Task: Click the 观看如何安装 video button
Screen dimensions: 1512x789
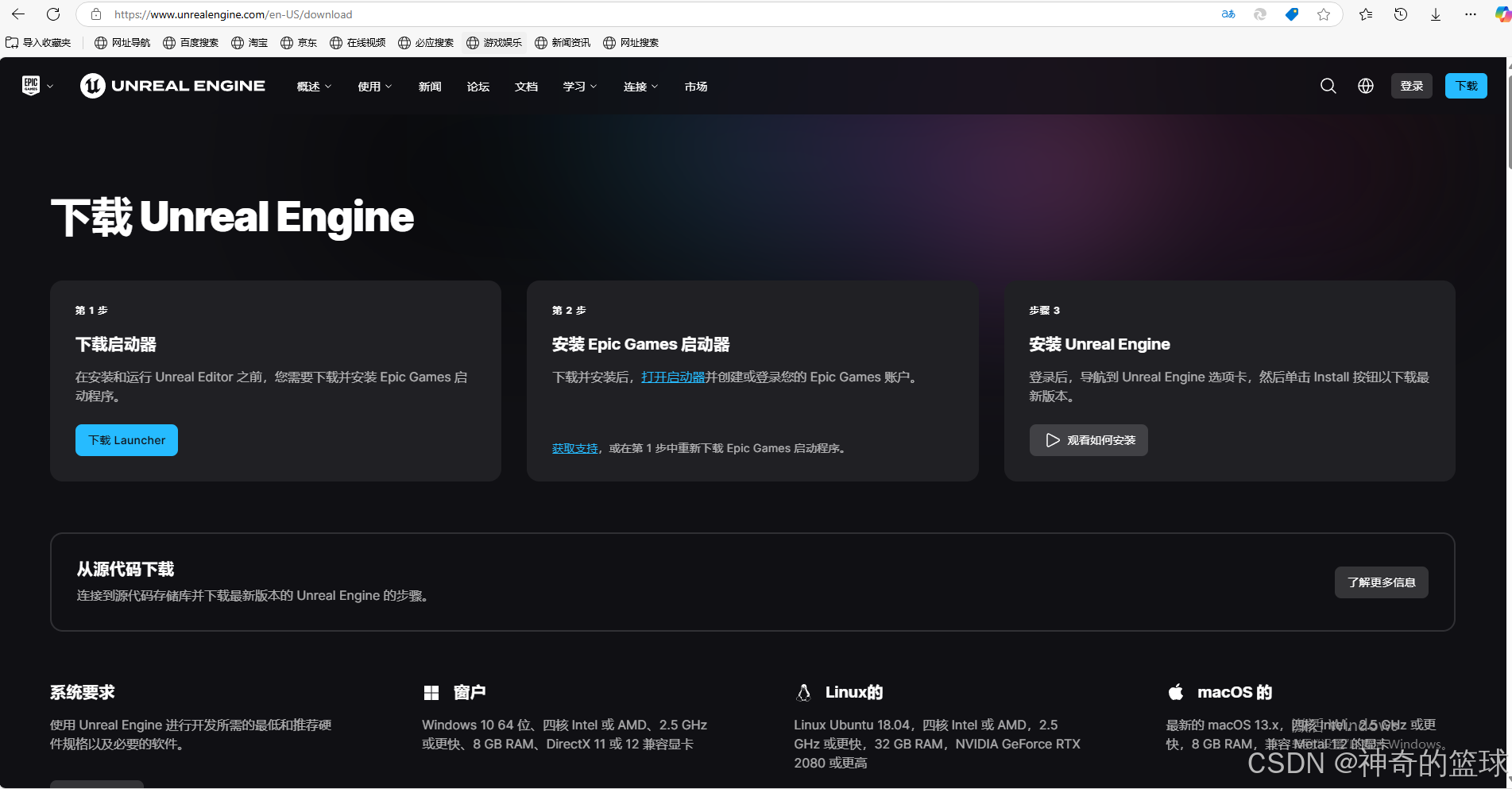Action: tap(1089, 440)
